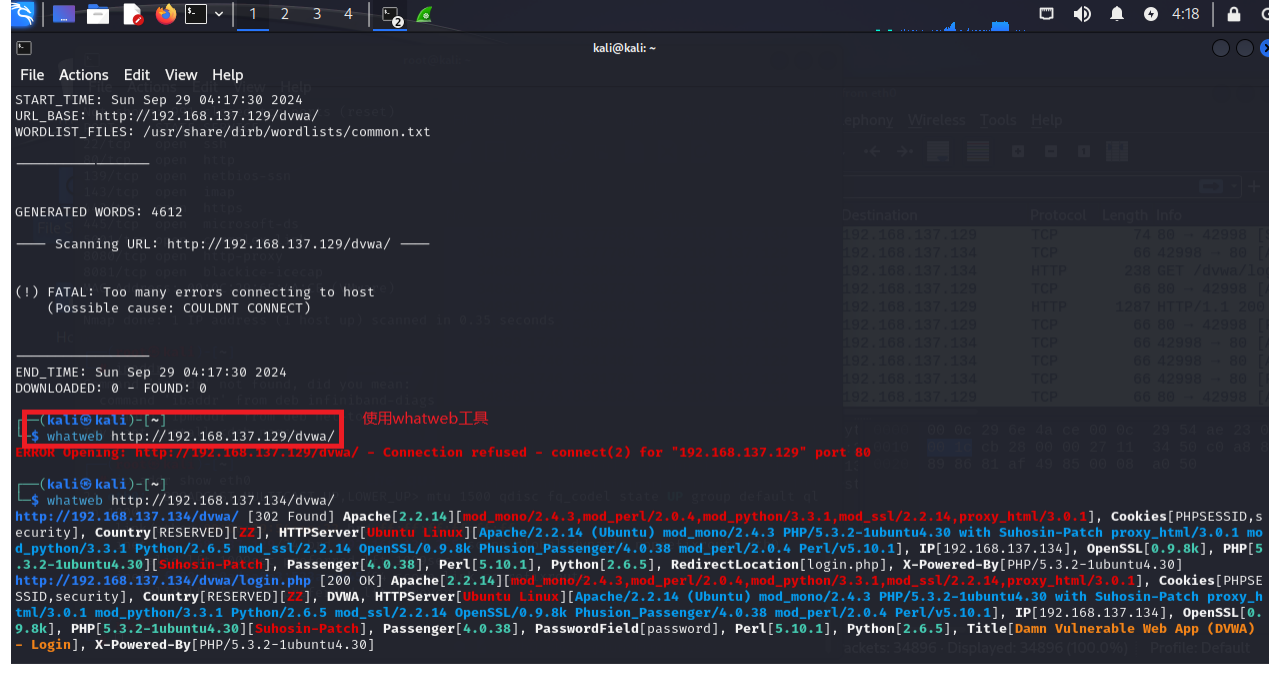
Task: Bring up Wireshark from the taskbar
Action: click(425, 15)
